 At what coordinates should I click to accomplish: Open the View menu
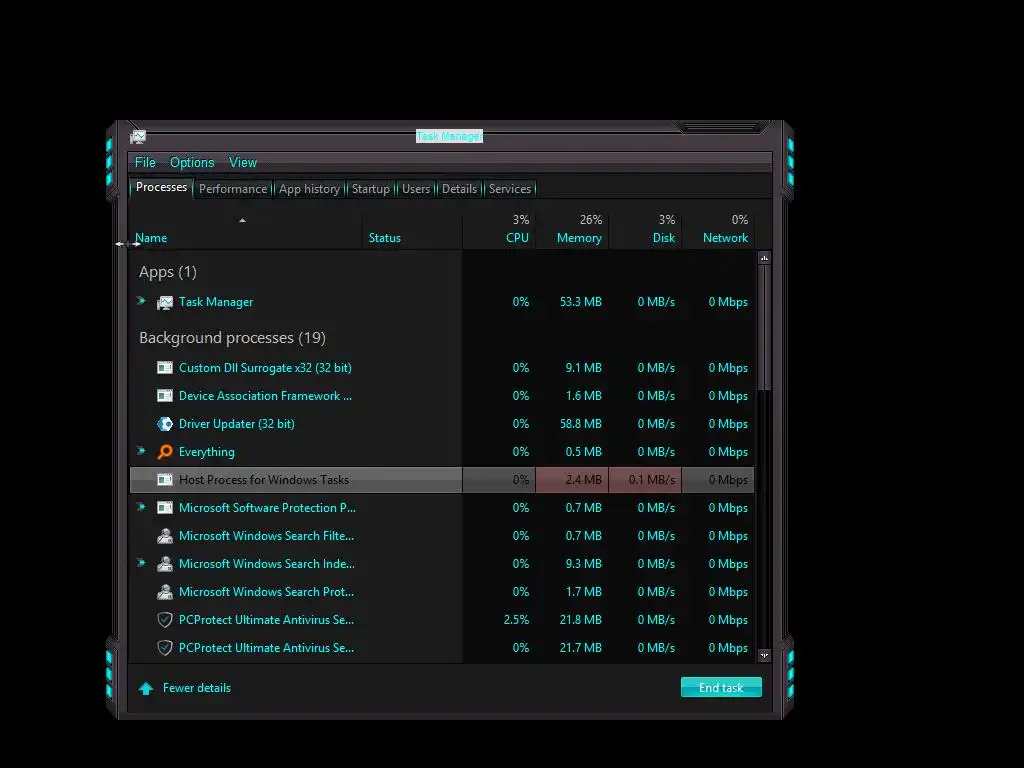243,163
